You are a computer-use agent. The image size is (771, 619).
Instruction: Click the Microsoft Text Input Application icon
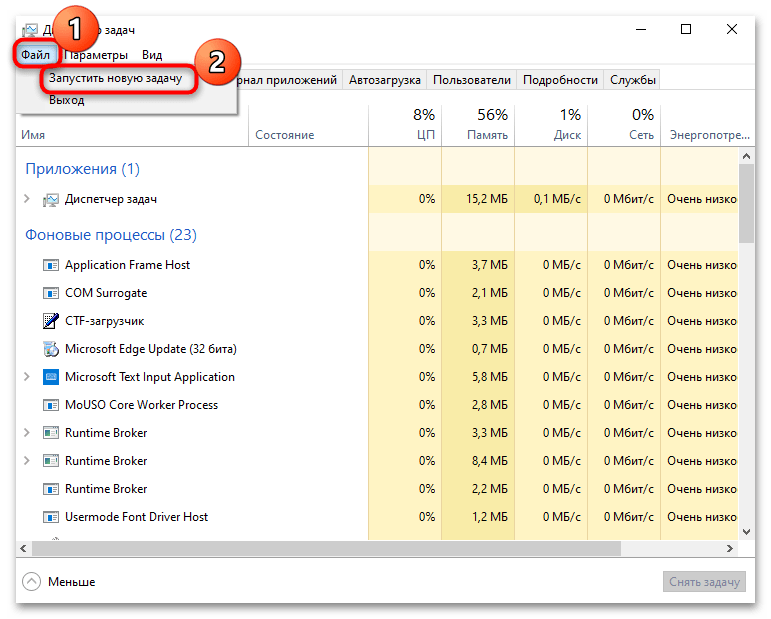click(x=51, y=377)
